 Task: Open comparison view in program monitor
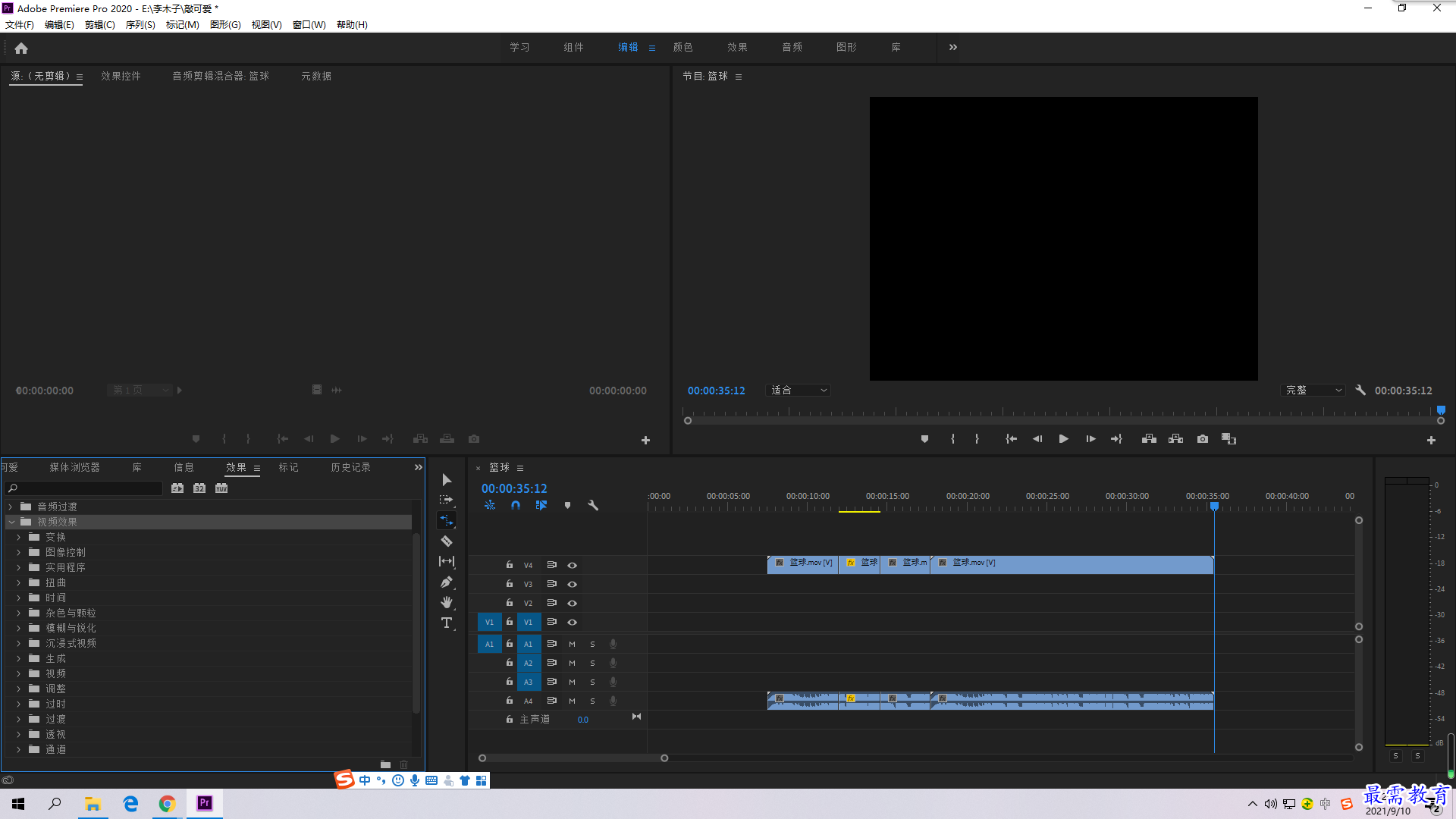(x=1229, y=439)
